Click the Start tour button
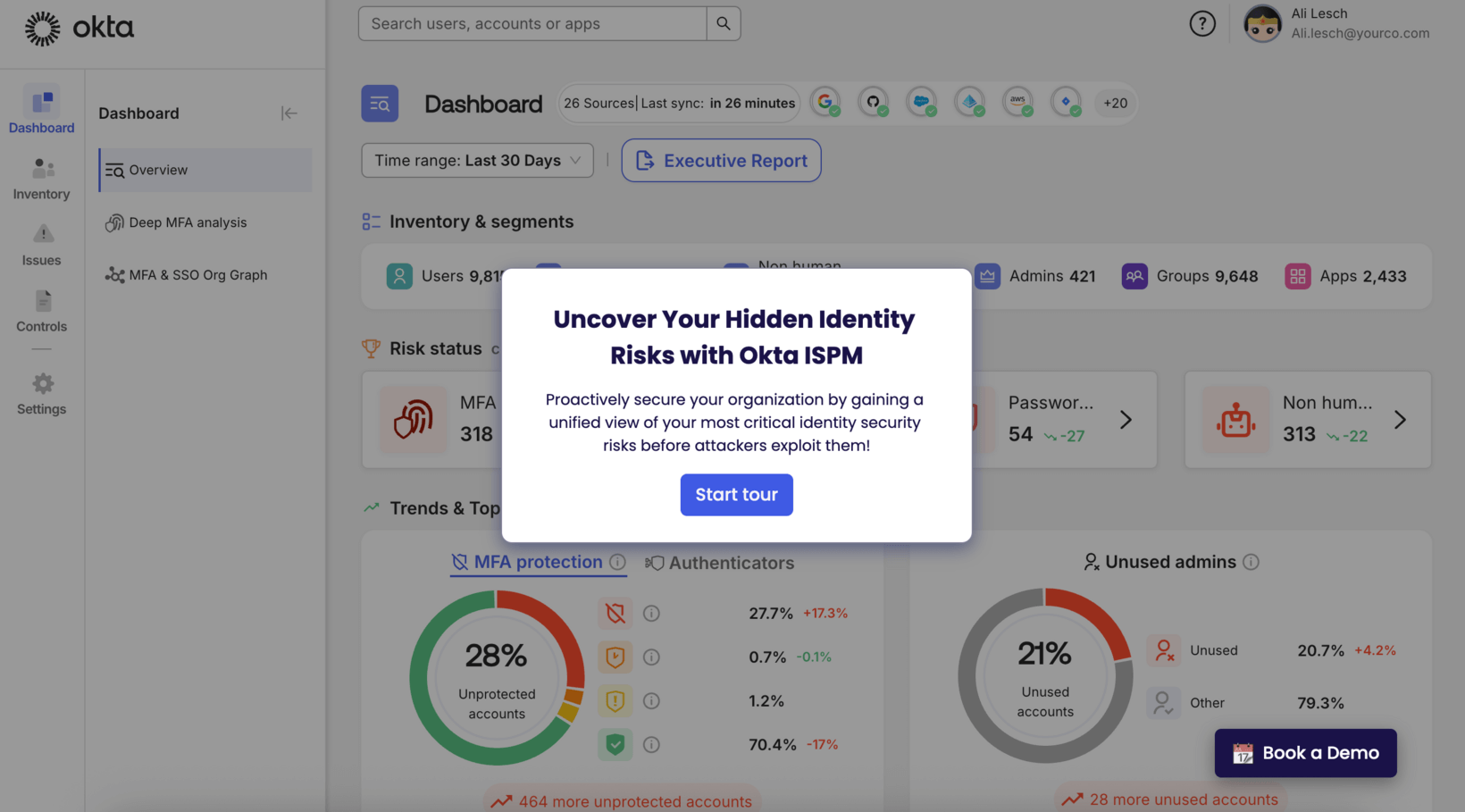 point(736,495)
